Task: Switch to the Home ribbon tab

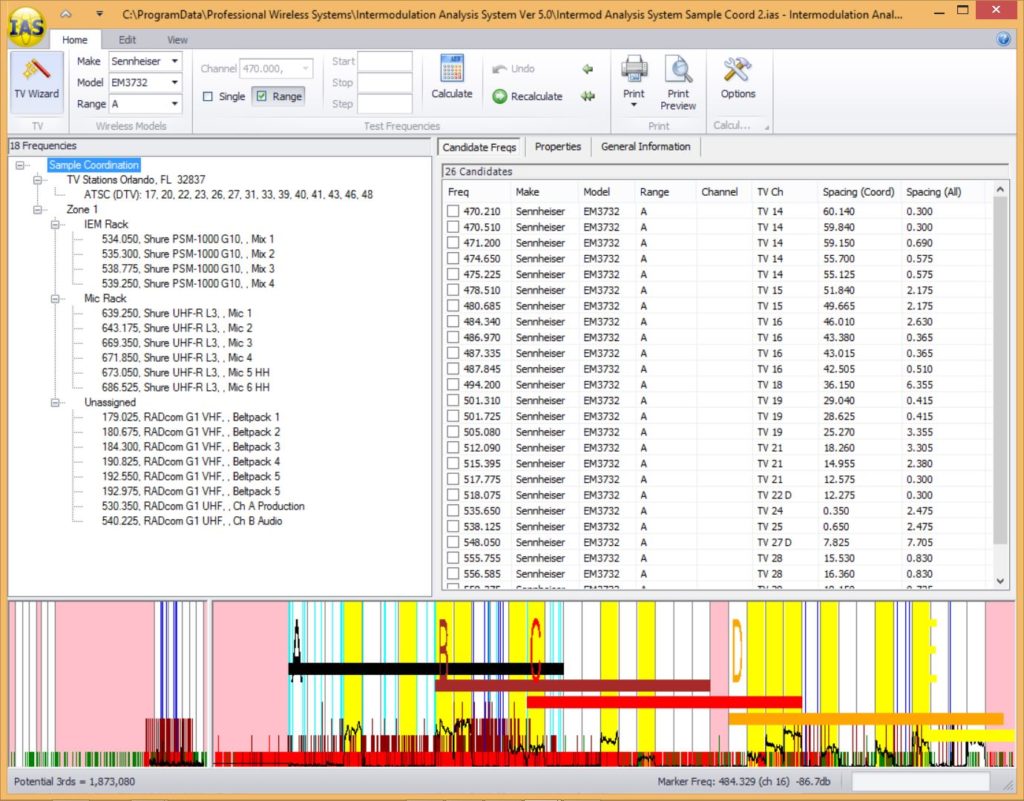Action: pyautogui.click(x=74, y=40)
